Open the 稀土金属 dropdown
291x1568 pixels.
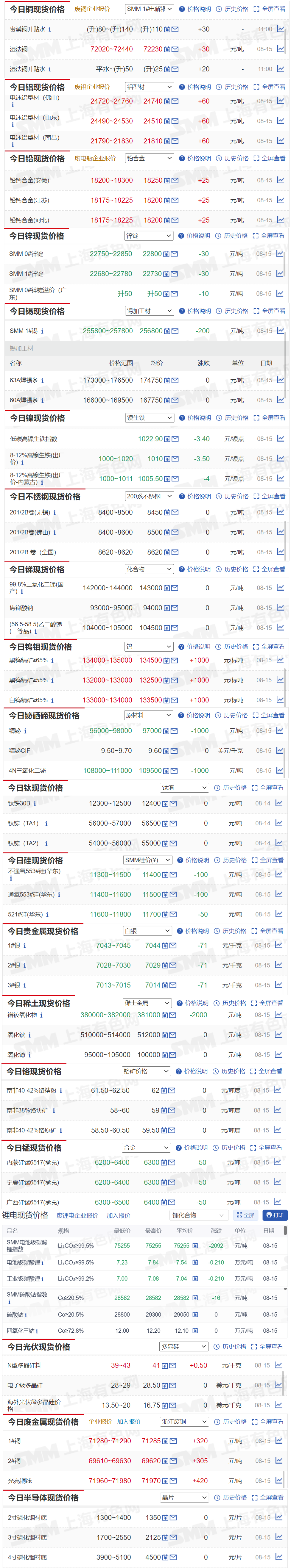click(147, 1003)
